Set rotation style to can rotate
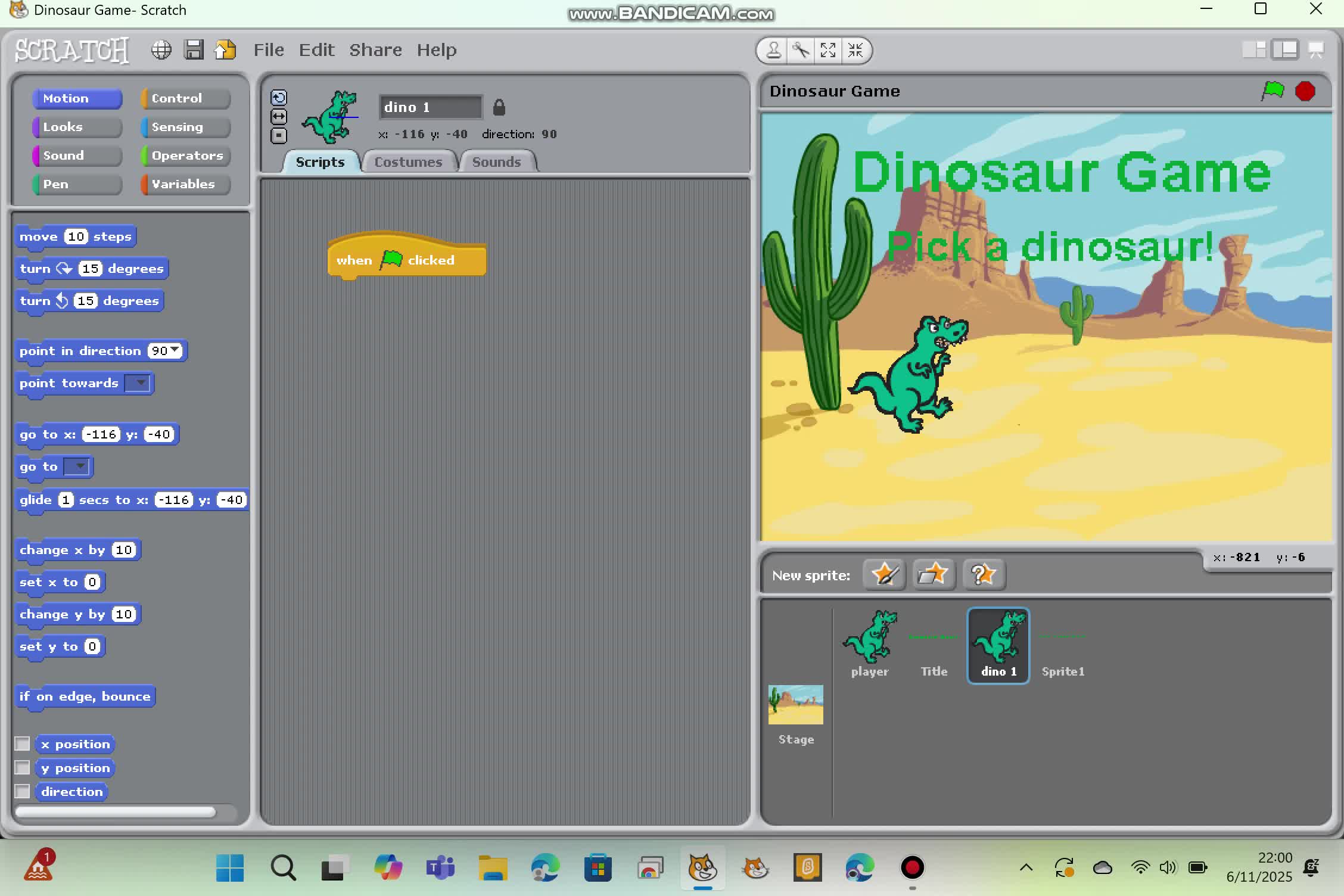 (279, 98)
